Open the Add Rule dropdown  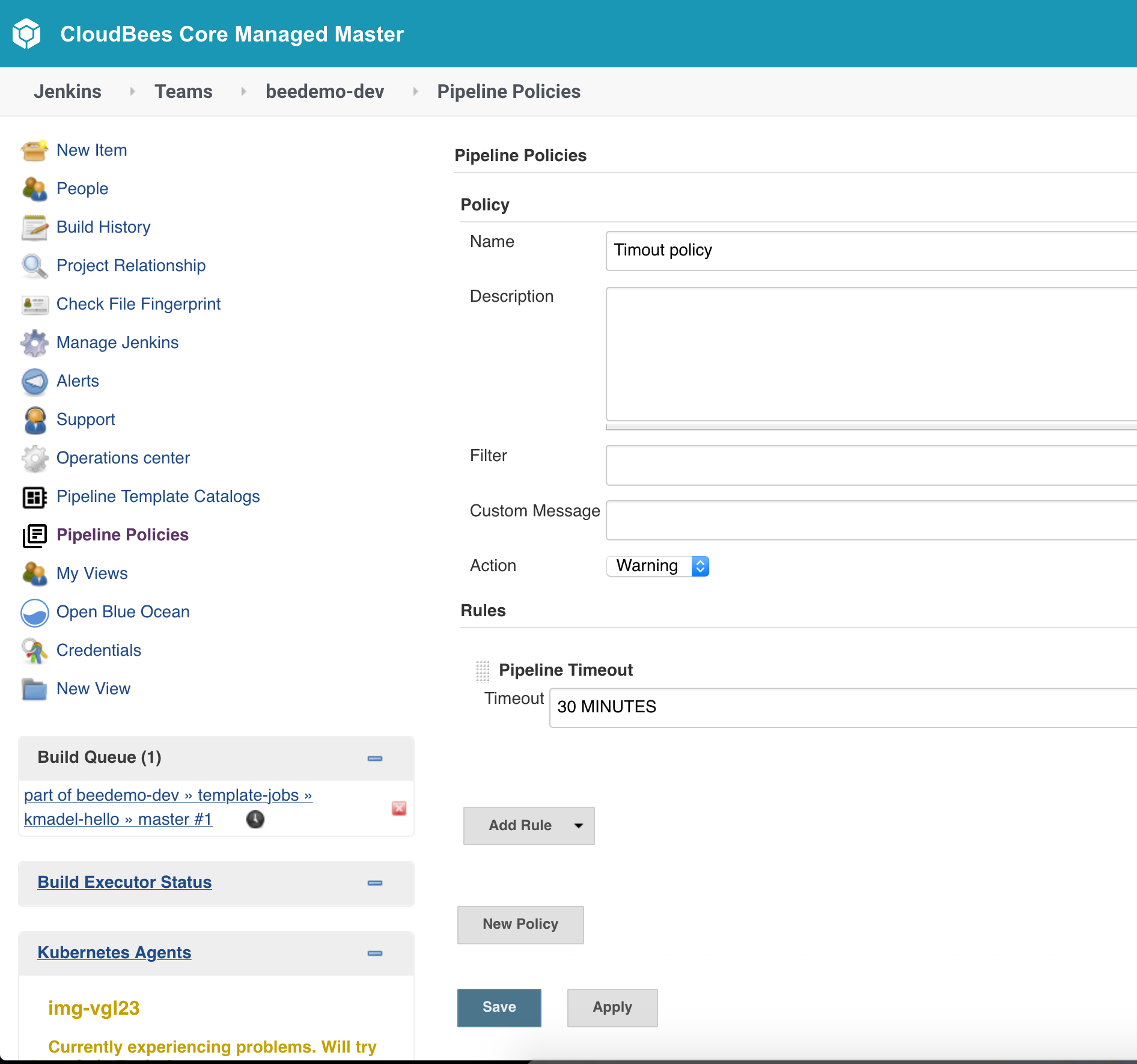tap(529, 825)
